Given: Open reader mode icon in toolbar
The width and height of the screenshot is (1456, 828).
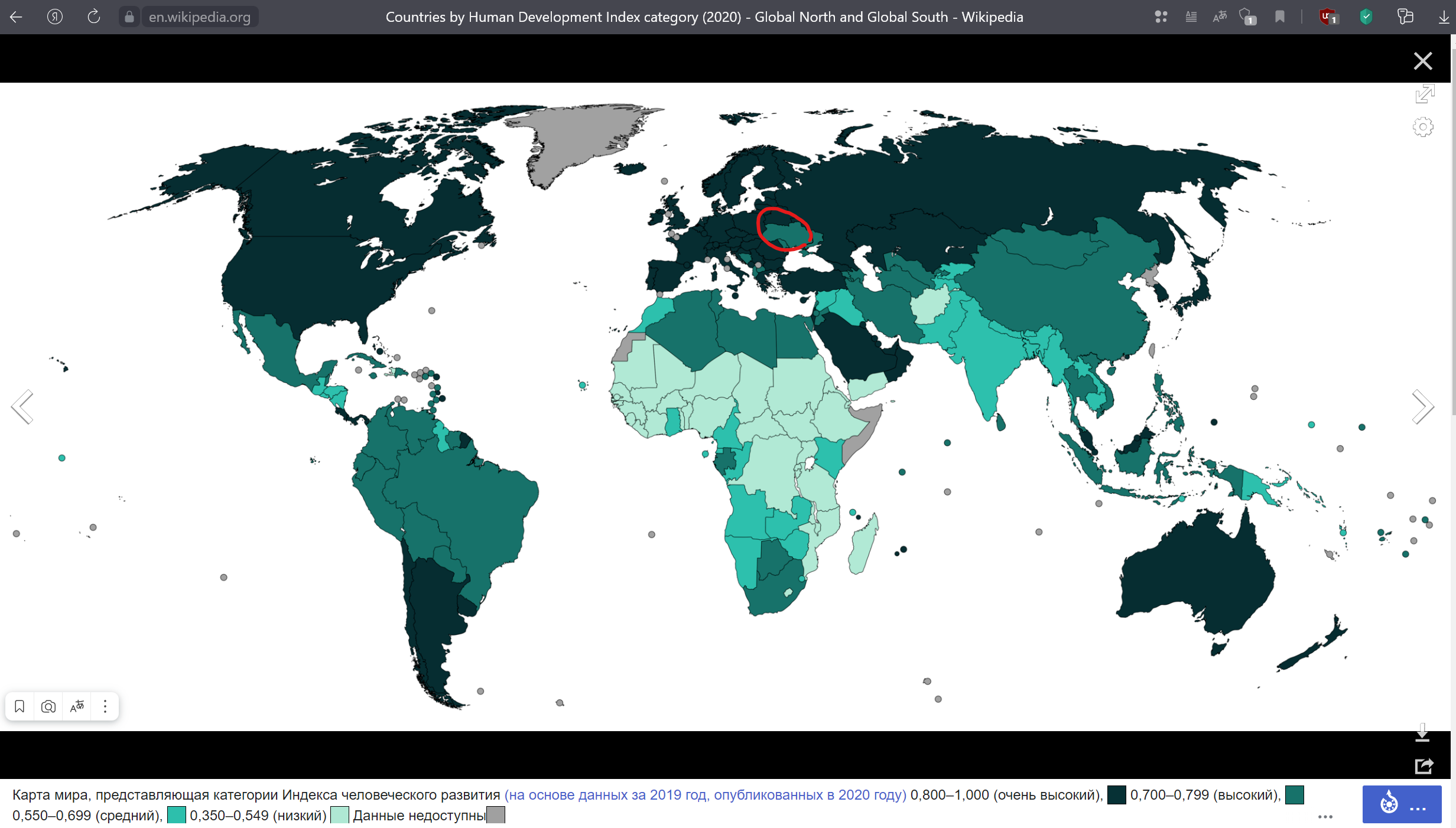Looking at the screenshot, I should pyautogui.click(x=1191, y=17).
